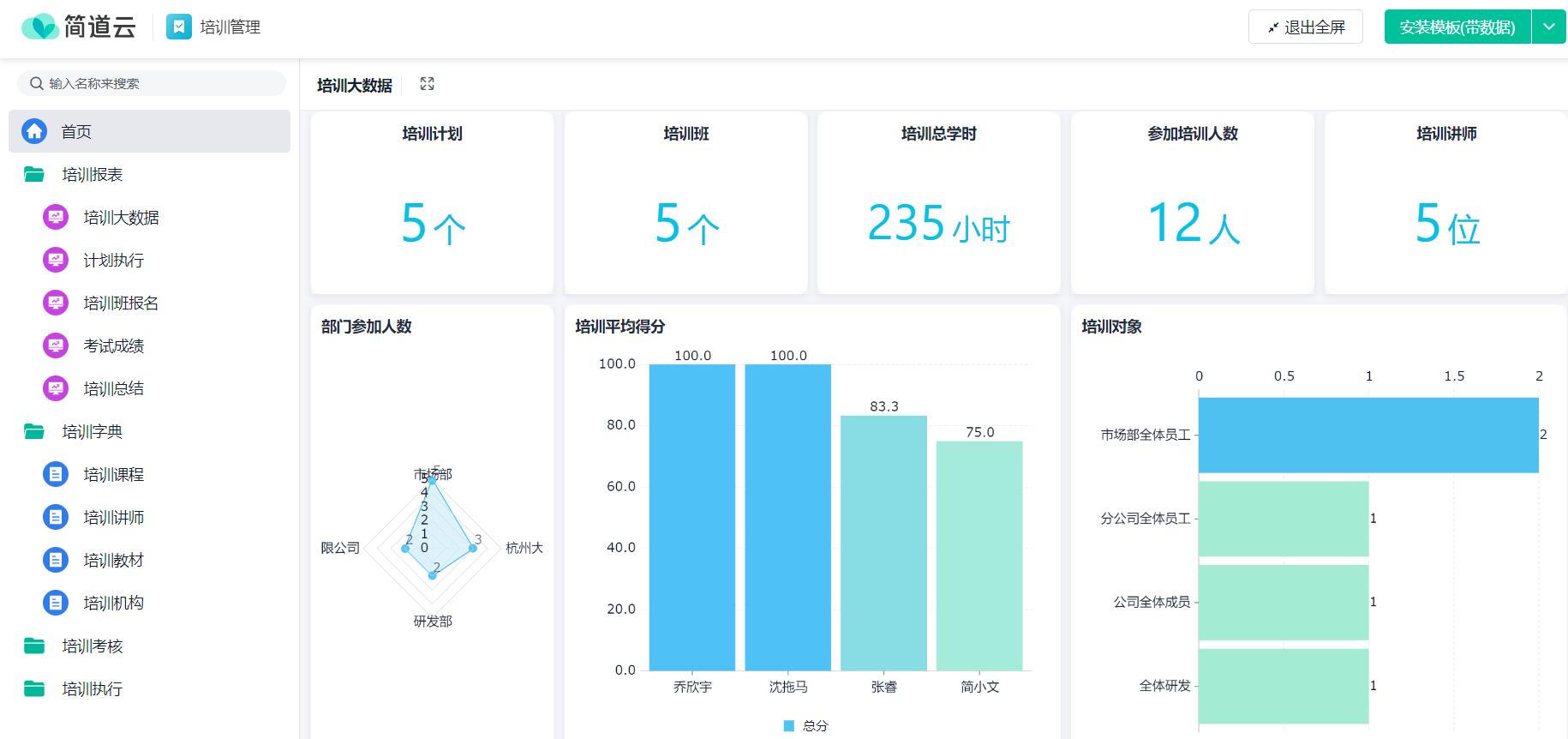Image resolution: width=1568 pixels, height=739 pixels.
Task: Expand the 培训执行 folder label
Action: [93, 688]
